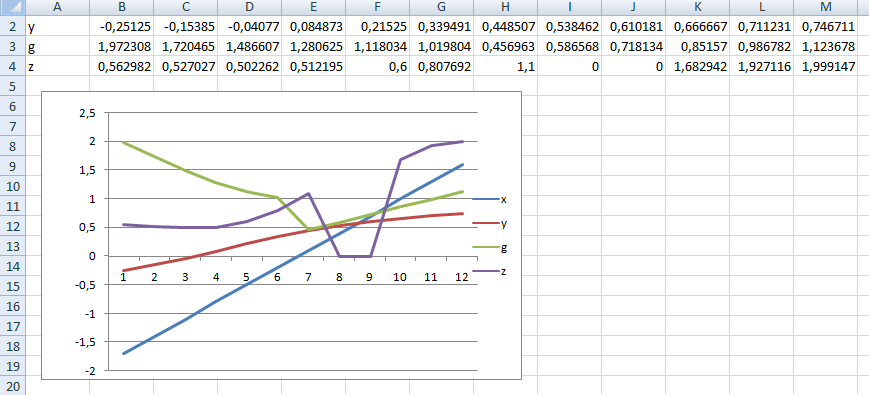Click cell with value 1,280625

point(314,45)
